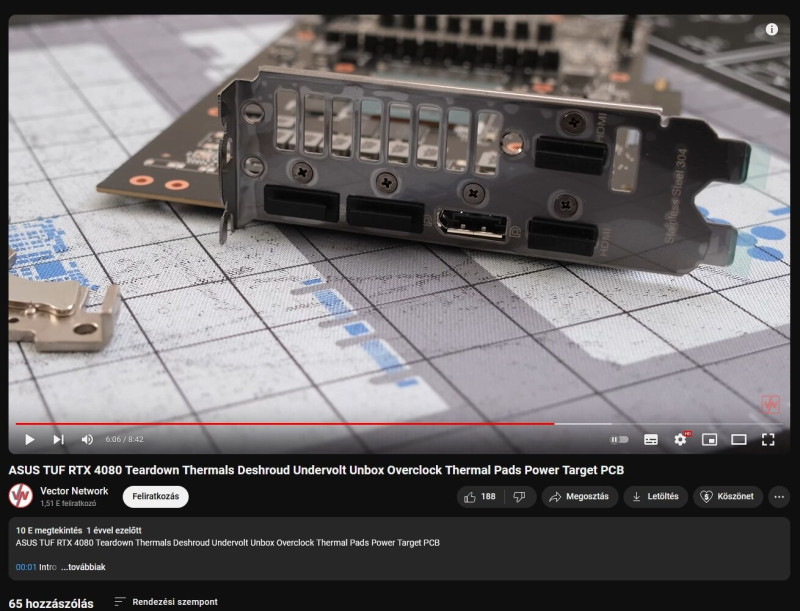The width and height of the screenshot is (800, 611).
Task: Open the Rendezési szempont sort menu
Action: (166, 602)
